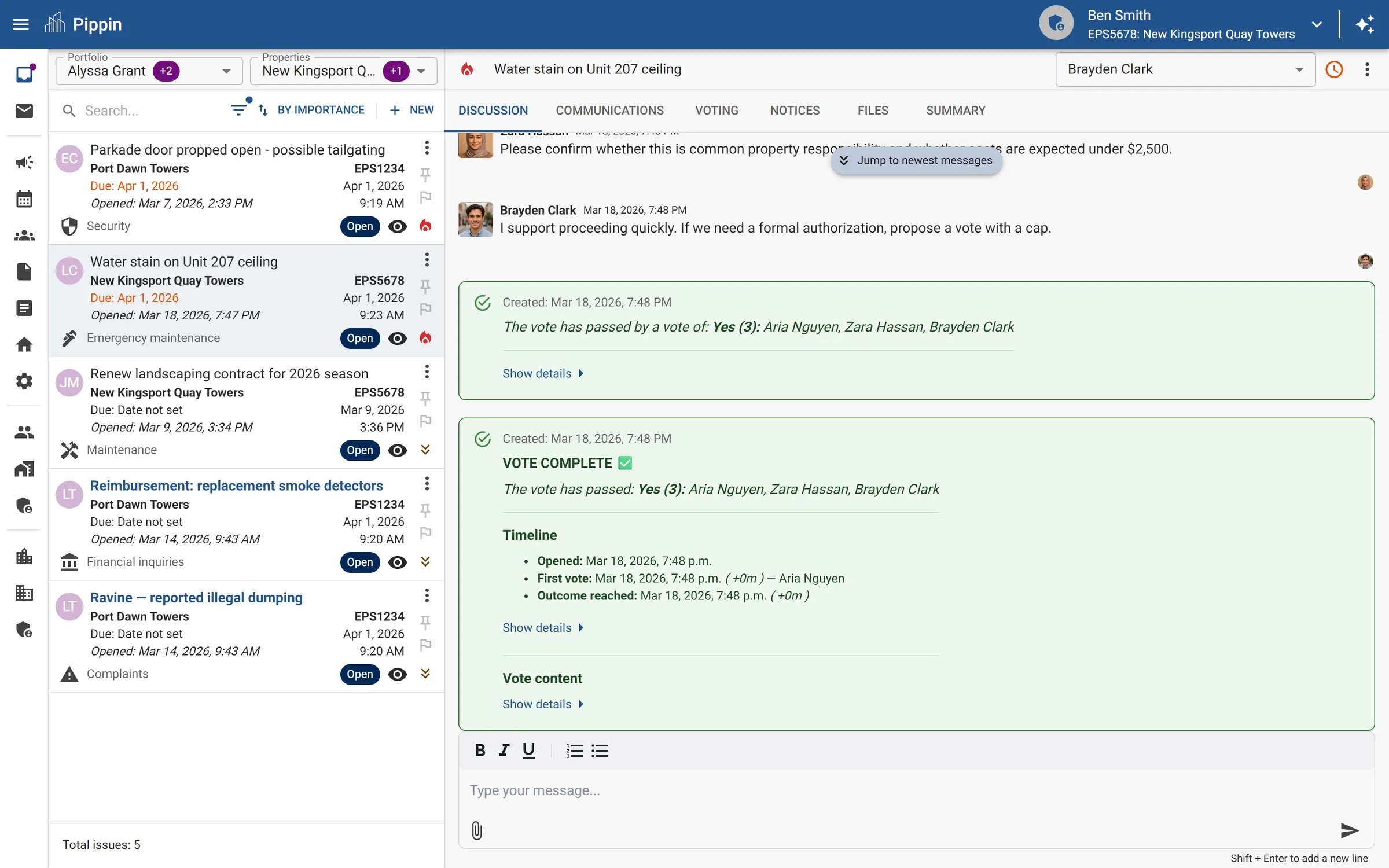1389x868 pixels.
Task: Open the megaphone announcements icon in sidebar
Action: tap(24, 163)
